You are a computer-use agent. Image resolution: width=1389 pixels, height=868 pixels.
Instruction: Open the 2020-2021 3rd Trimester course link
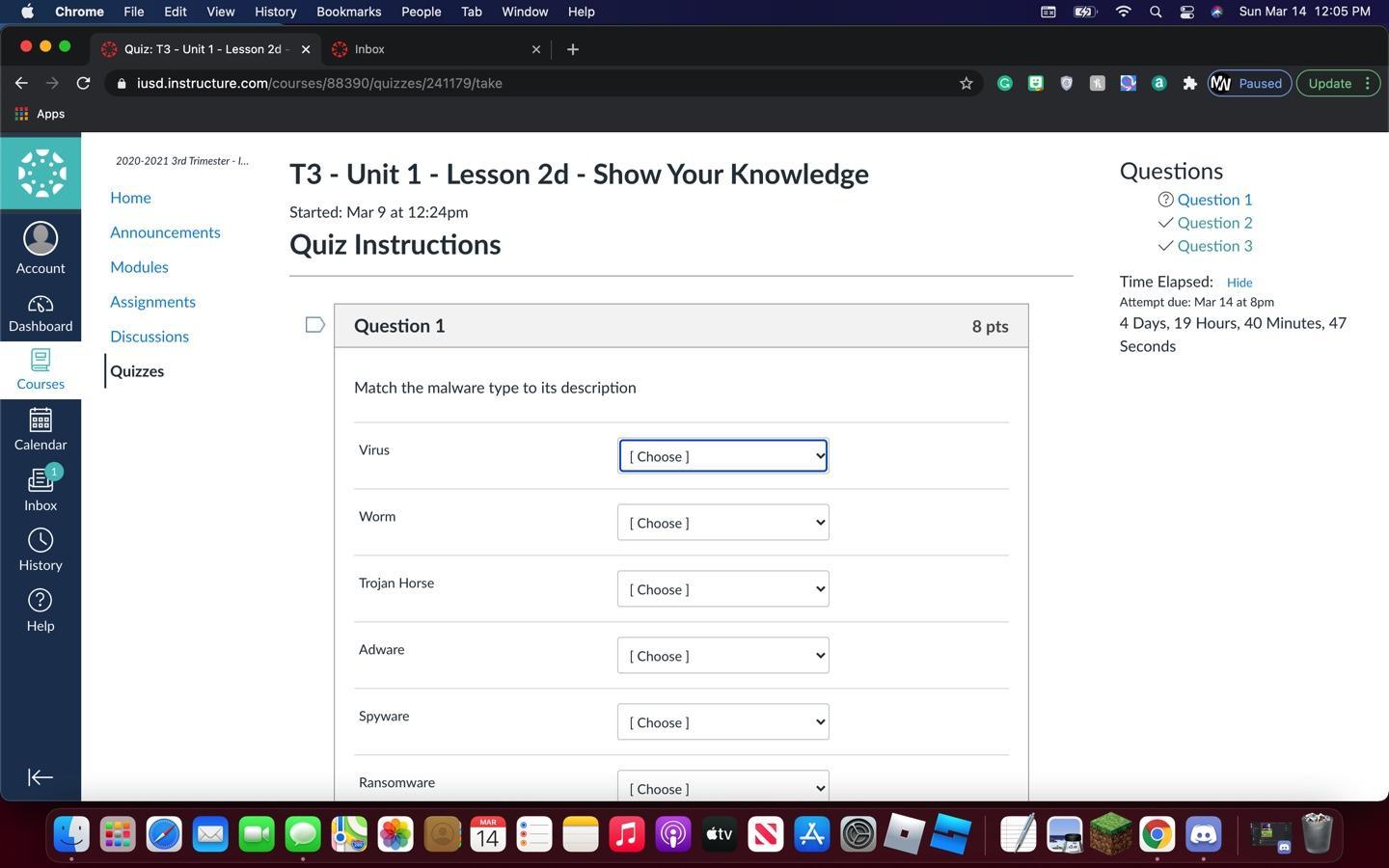click(182, 161)
